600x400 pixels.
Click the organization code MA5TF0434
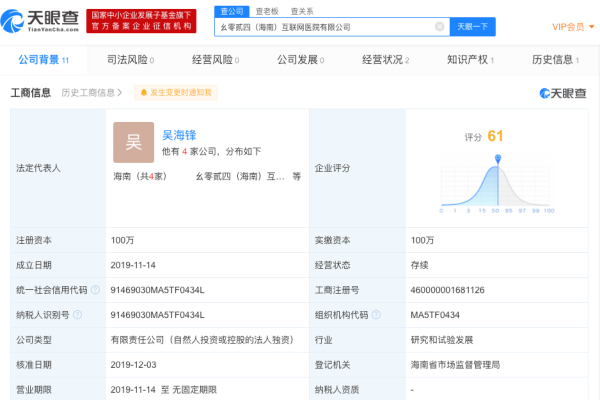(435, 315)
